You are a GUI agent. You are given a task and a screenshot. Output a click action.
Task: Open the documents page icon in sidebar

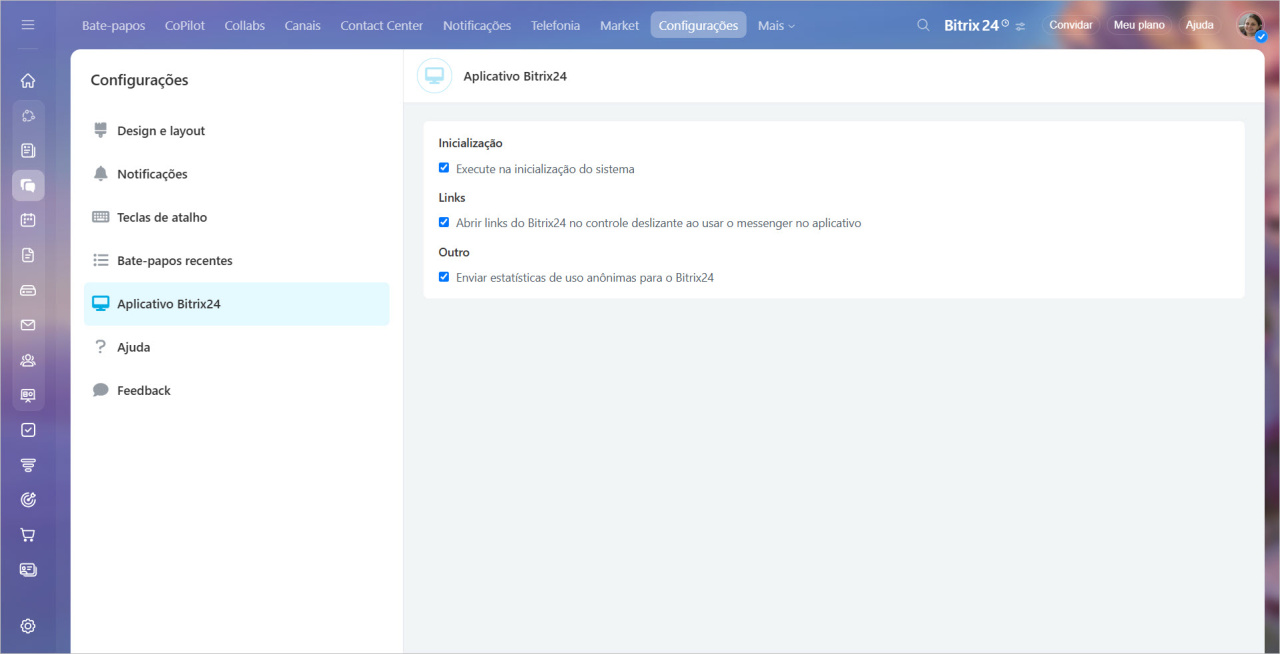pyautogui.click(x=28, y=255)
